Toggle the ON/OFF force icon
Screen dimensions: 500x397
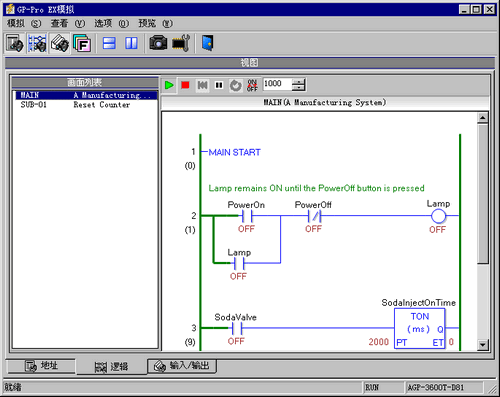(252, 85)
